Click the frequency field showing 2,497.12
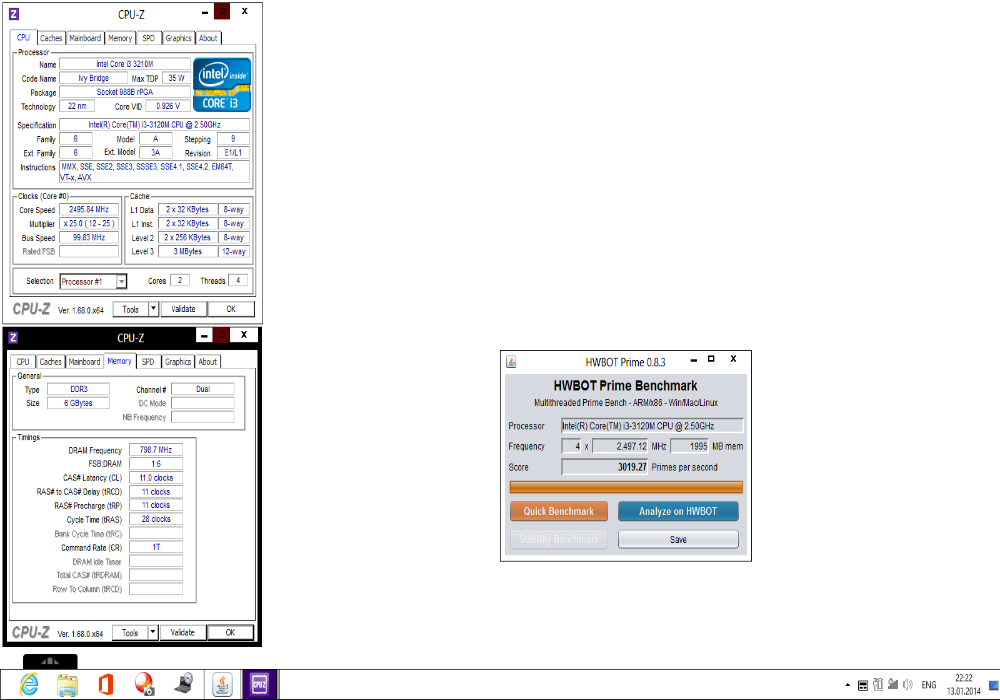The width and height of the screenshot is (1000, 700). pos(620,446)
